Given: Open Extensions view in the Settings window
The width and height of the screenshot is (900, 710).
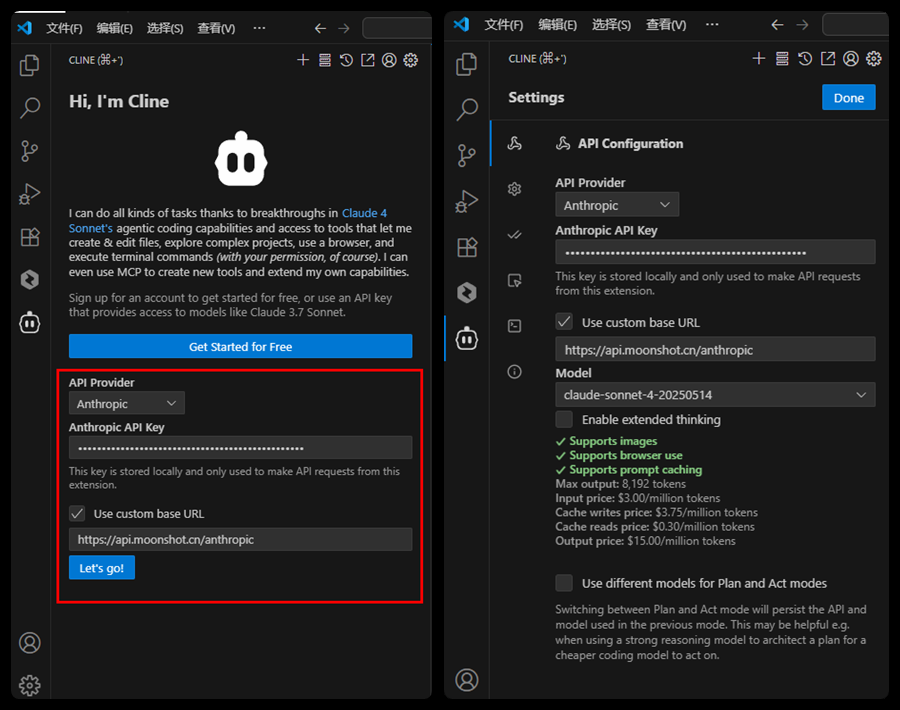Looking at the screenshot, I should click(467, 247).
